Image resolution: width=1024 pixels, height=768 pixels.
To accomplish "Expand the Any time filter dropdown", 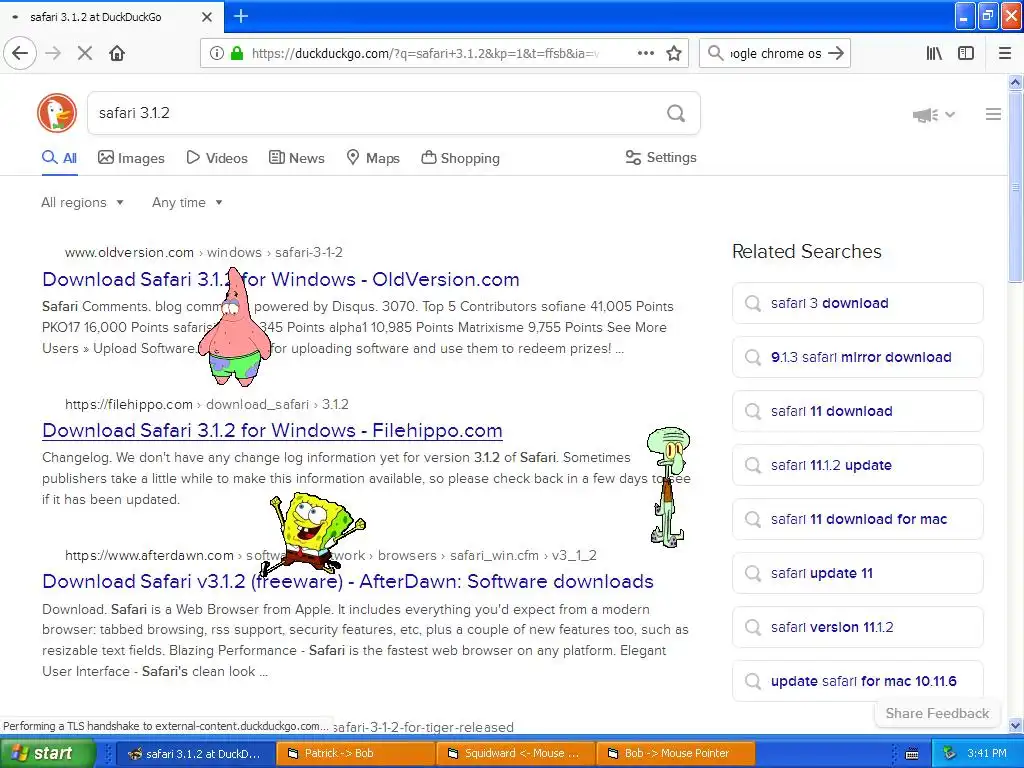I will [x=187, y=202].
